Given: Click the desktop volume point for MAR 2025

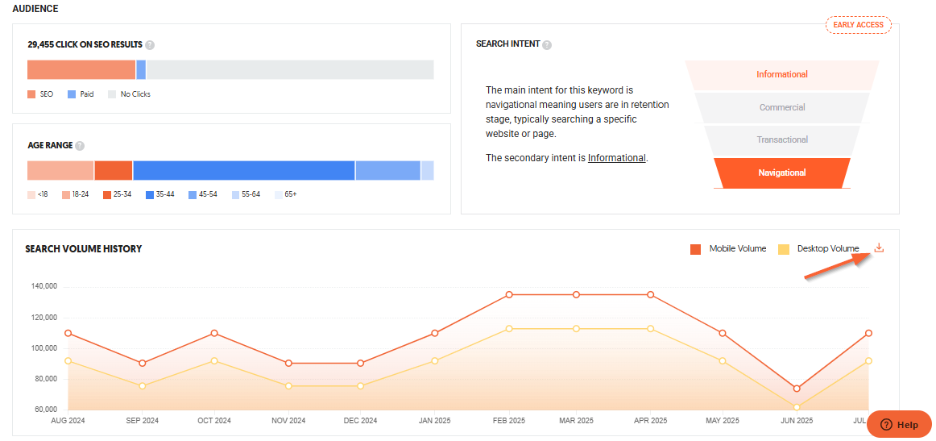Looking at the screenshot, I should click(x=576, y=329).
